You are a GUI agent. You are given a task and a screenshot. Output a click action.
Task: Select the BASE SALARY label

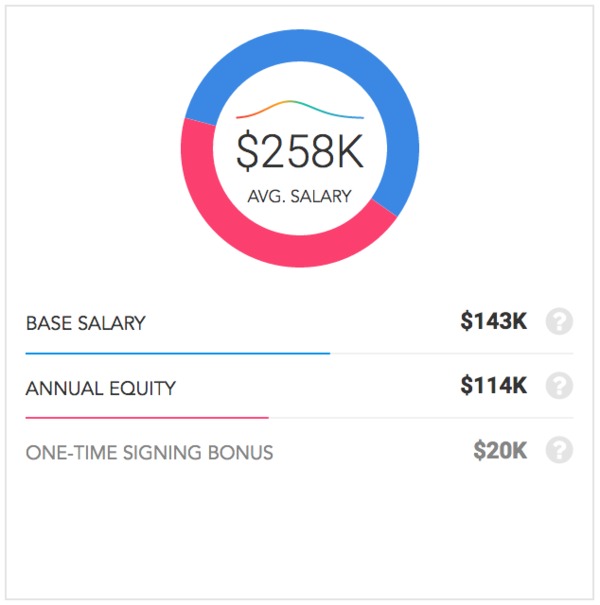86,323
